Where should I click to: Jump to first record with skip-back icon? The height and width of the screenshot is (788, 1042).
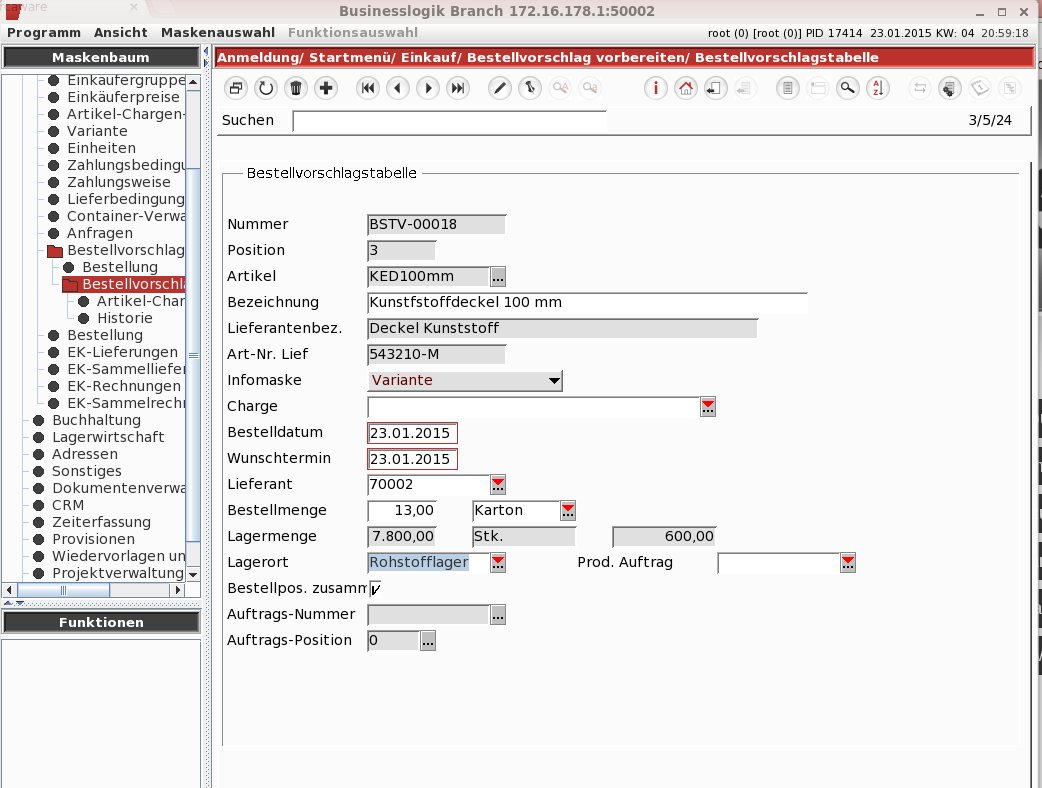coord(367,88)
